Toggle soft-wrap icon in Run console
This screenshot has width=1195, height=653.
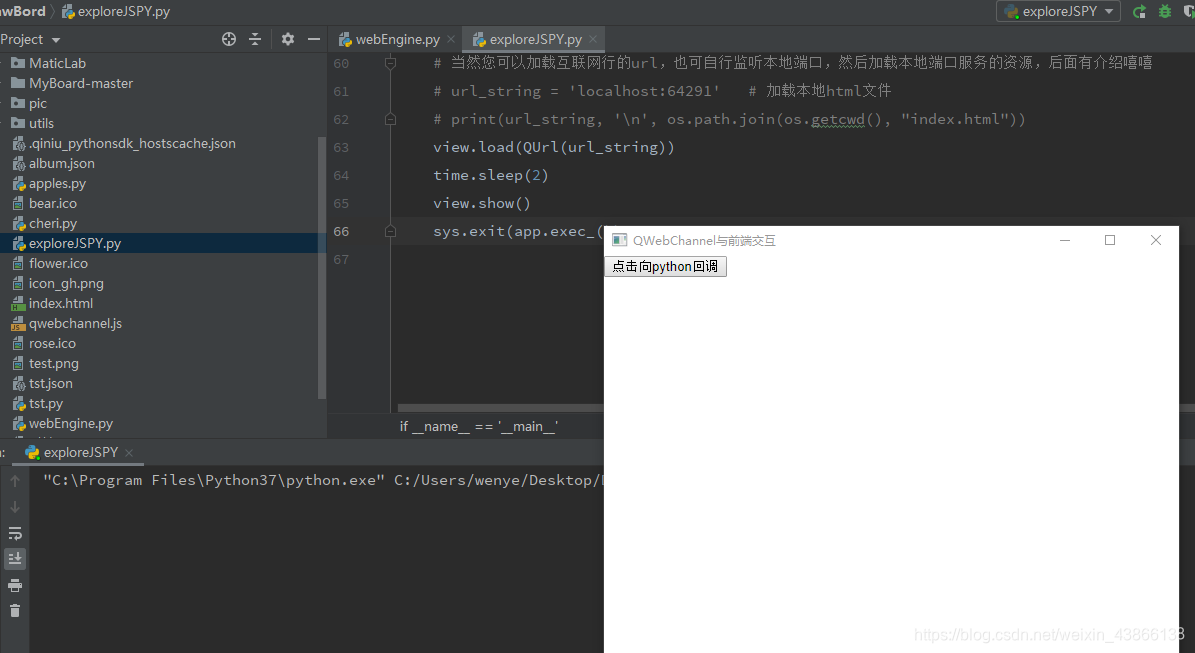14,533
